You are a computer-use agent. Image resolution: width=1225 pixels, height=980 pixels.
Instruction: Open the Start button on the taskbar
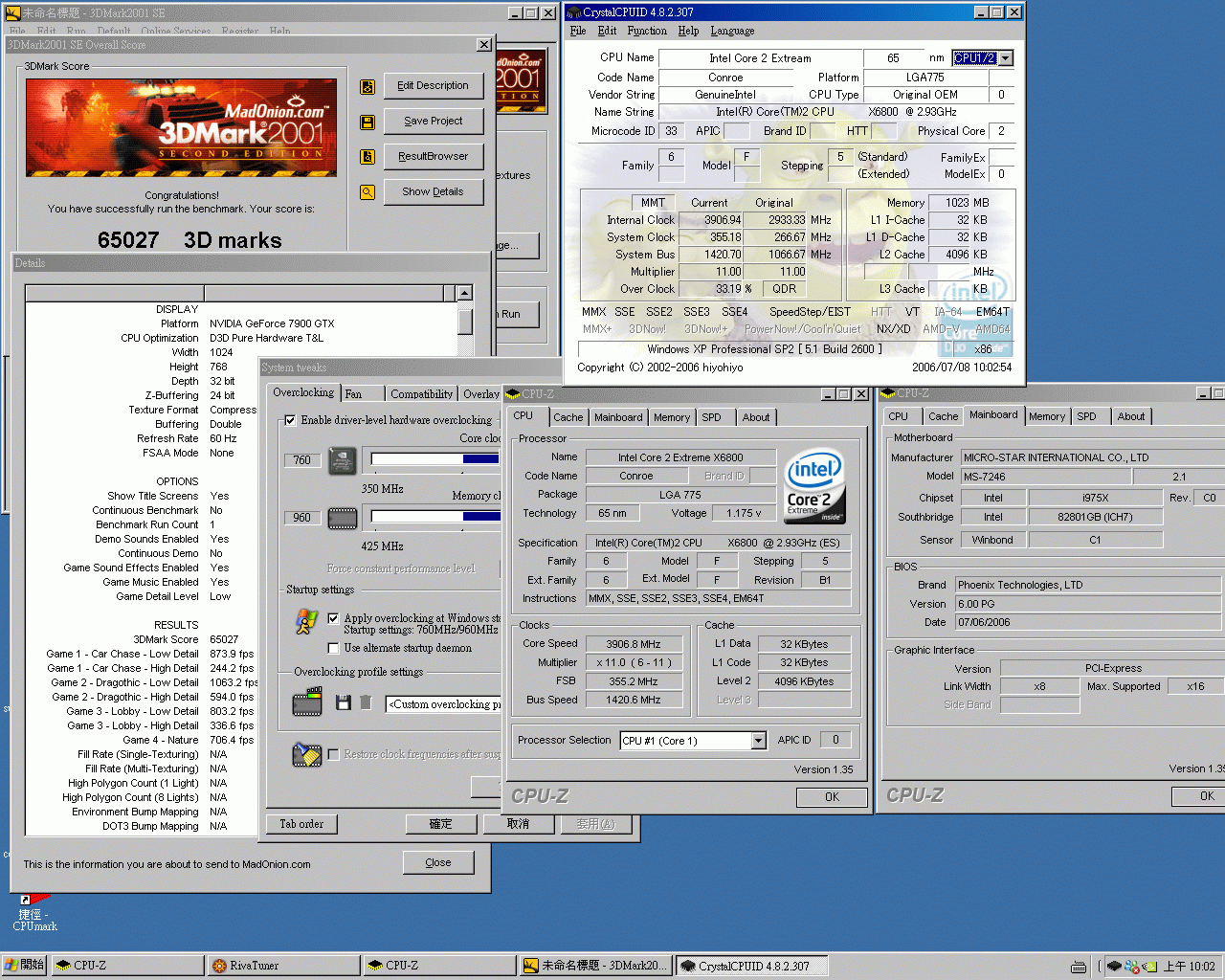(24, 966)
